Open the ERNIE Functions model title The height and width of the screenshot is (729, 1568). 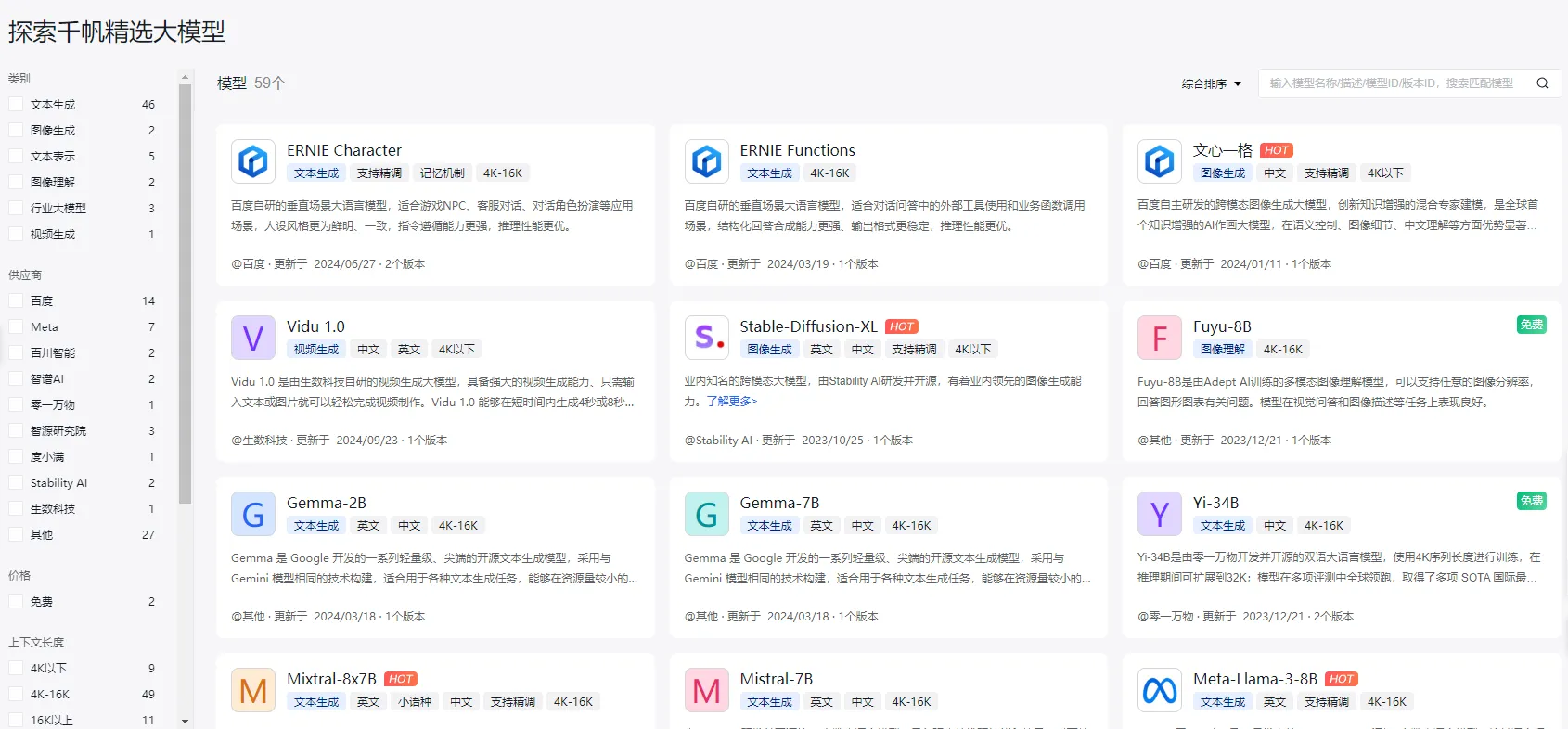click(797, 150)
